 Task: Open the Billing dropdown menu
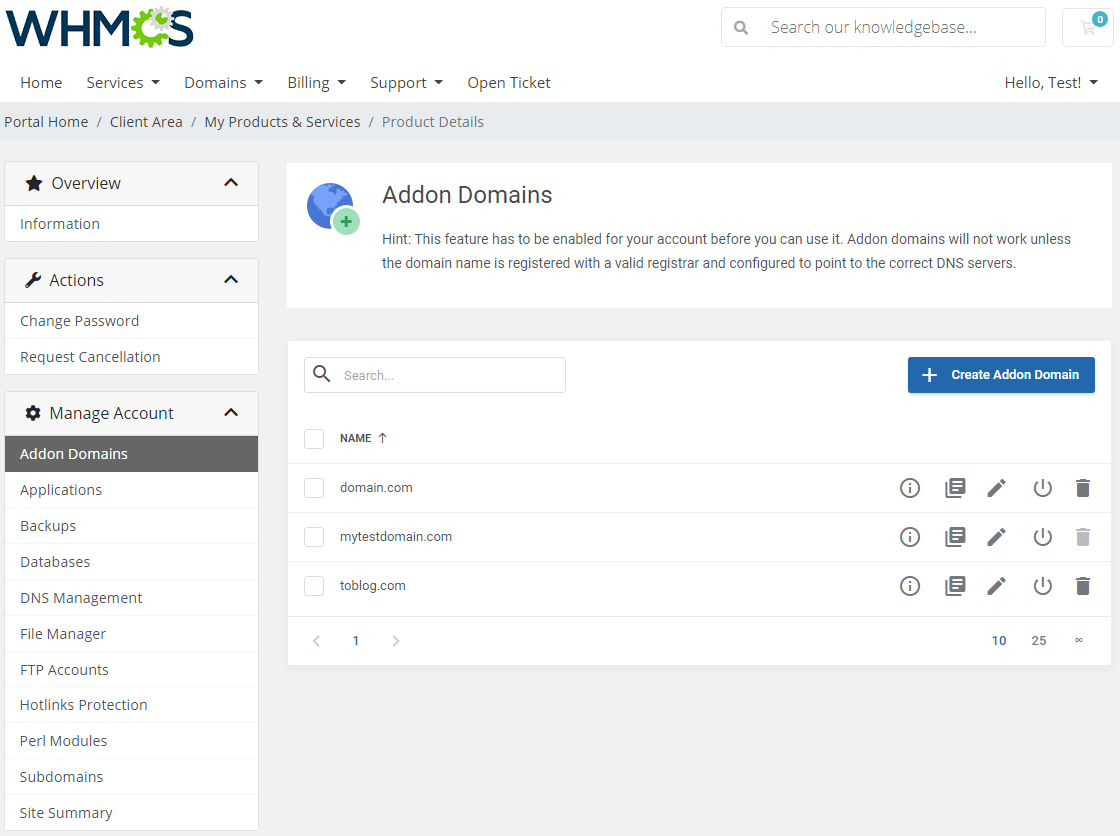pyautogui.click(x=316, y=83)
